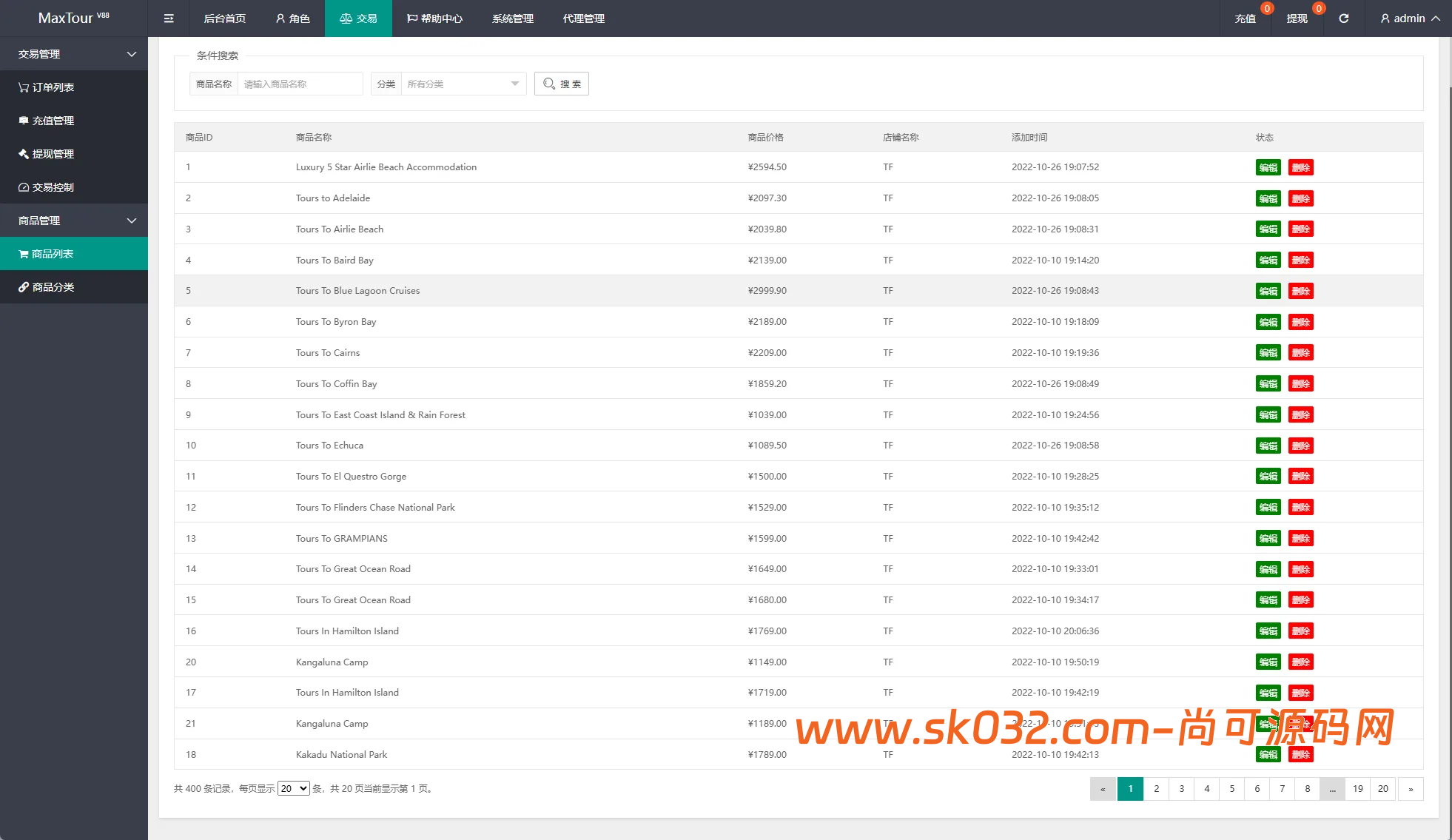Expand the admin user menu
1452x840 pixels.
pyautogui.click(x=1410, y=19)
